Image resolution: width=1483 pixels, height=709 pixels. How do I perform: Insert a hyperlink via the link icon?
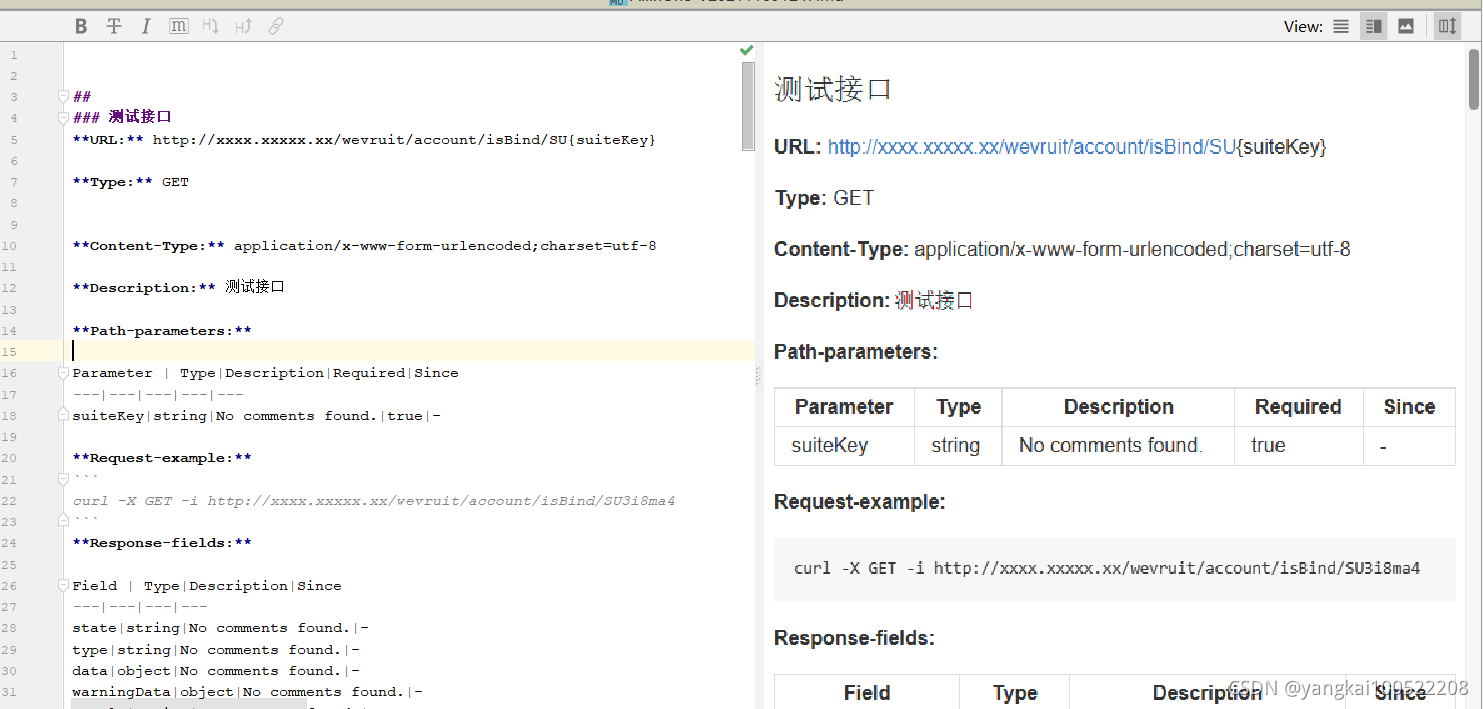click(276, 26)
